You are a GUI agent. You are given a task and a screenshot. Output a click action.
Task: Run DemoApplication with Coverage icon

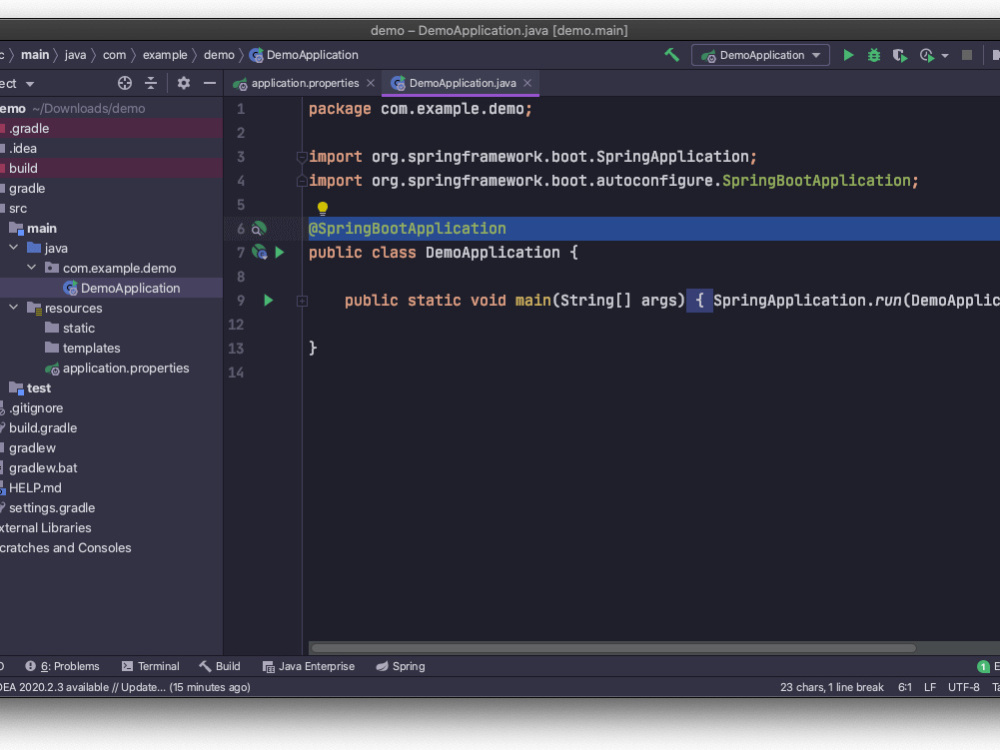pyautogui.click(x=898, y=55)
